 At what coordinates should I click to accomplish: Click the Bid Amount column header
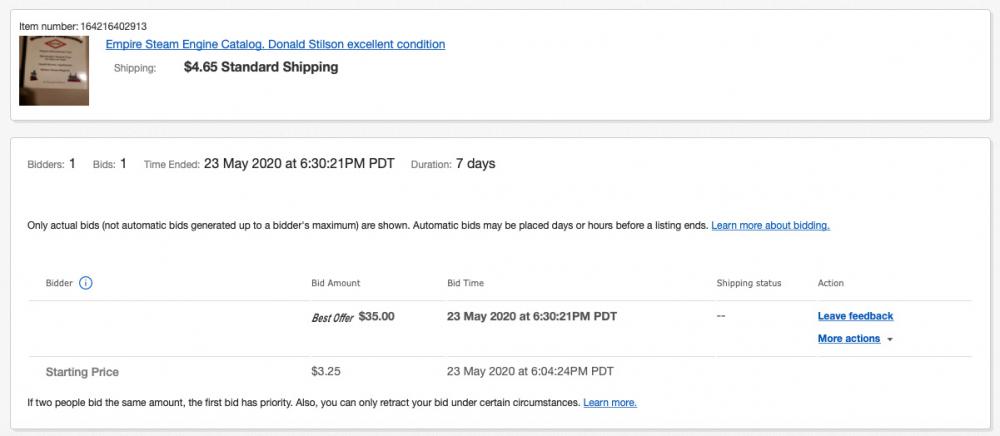pyautogui.click(x=336, y=283)
